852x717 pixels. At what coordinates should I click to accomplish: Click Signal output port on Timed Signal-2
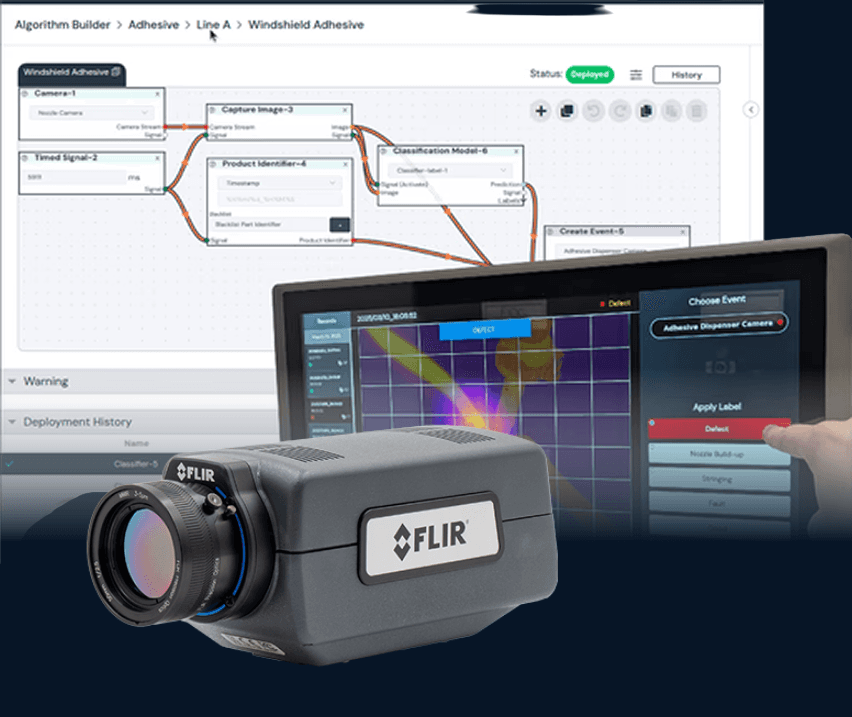[x=165, y=189]
